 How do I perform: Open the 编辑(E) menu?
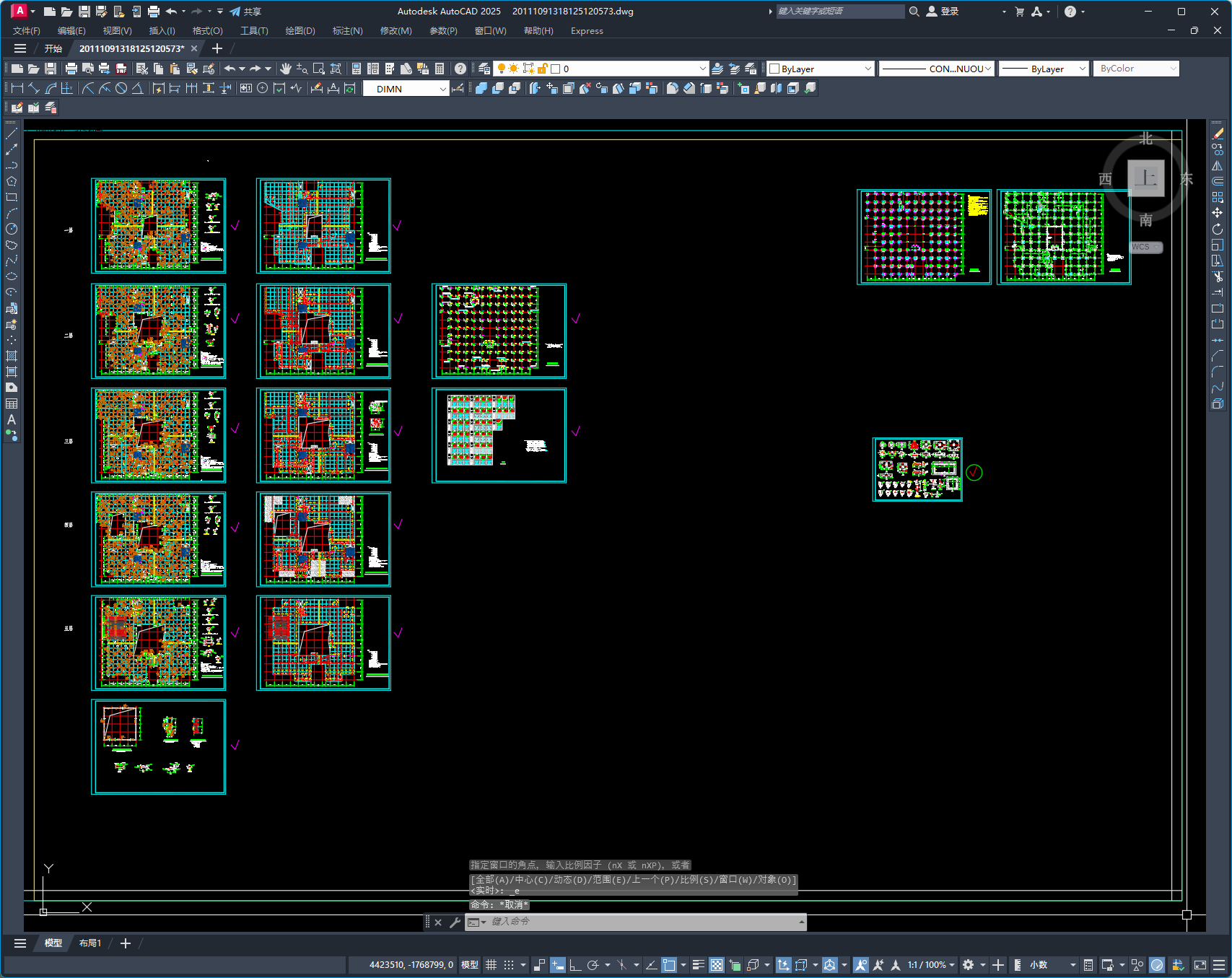coord(71,31)
